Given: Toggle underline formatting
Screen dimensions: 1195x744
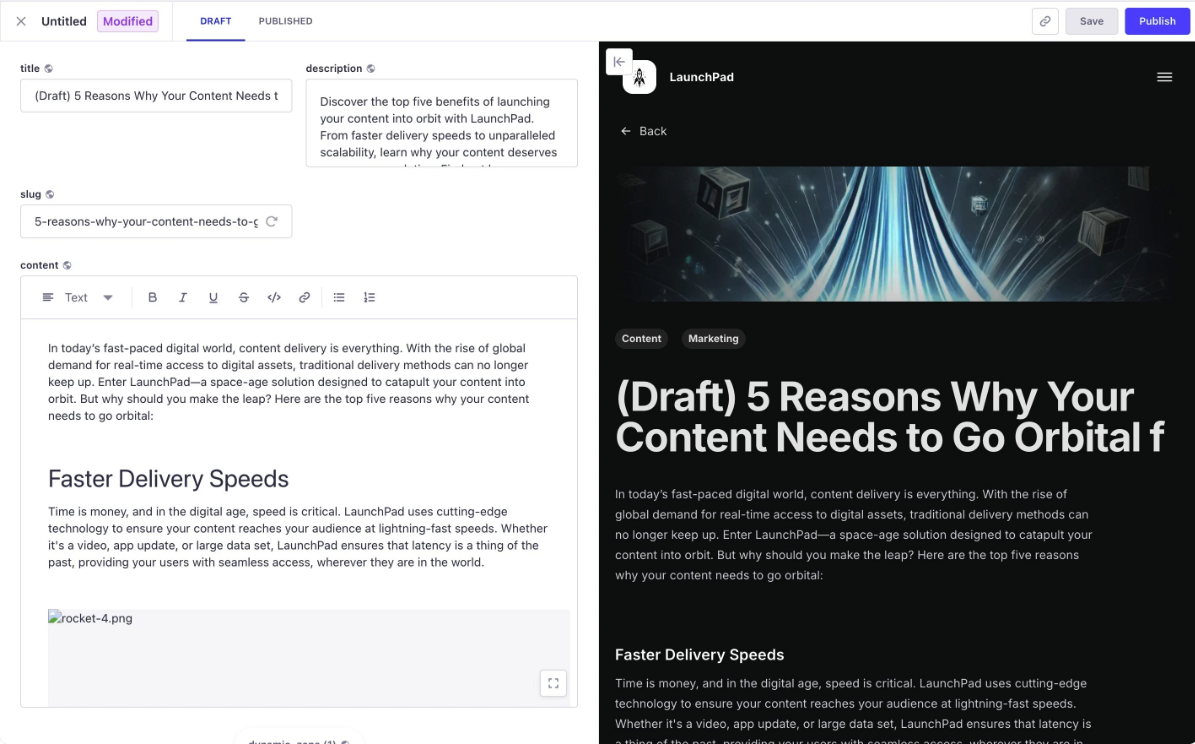Looking at the screenshot, I should (213, 297).
